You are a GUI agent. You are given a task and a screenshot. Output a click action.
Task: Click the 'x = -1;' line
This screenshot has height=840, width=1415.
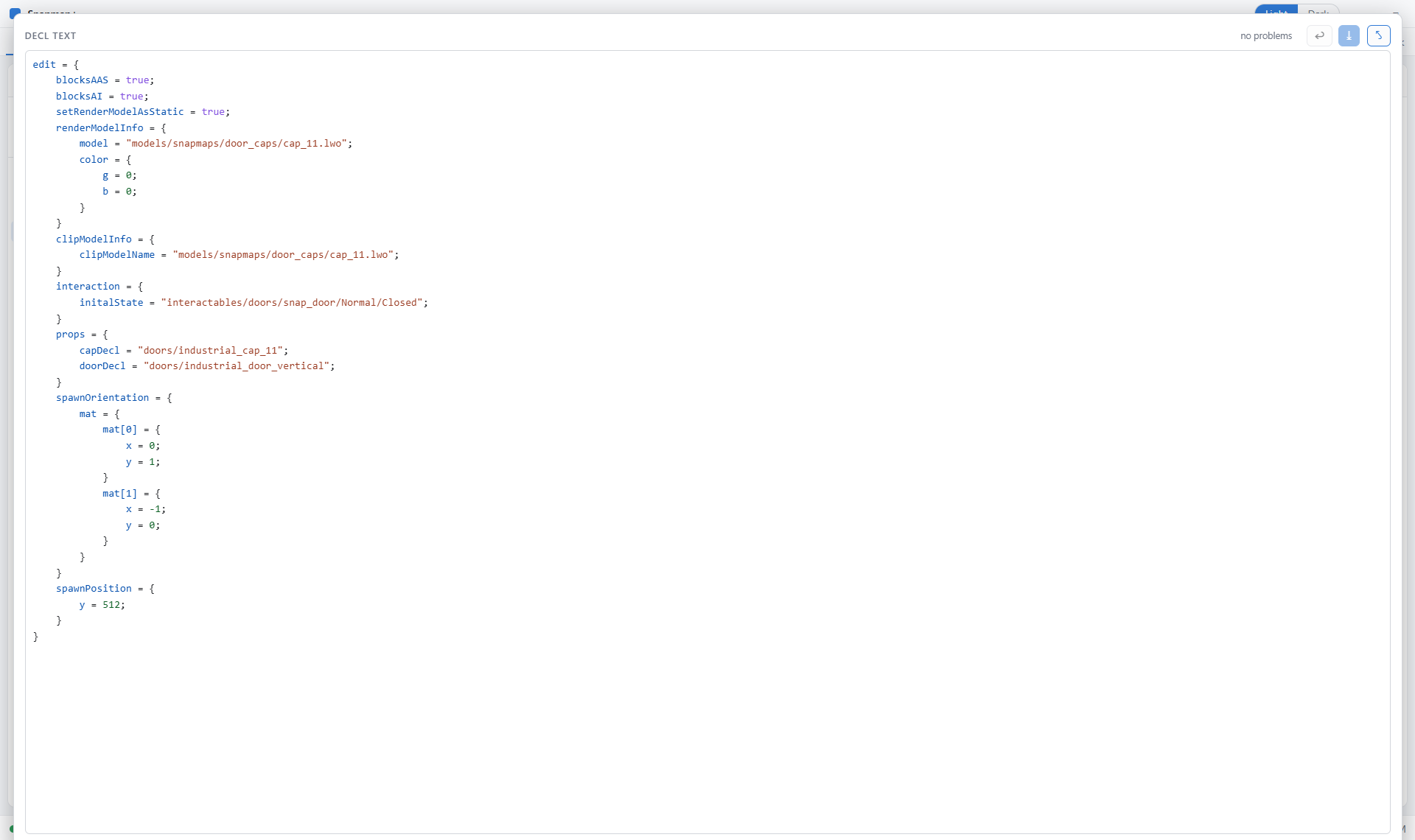pos(145,509)
